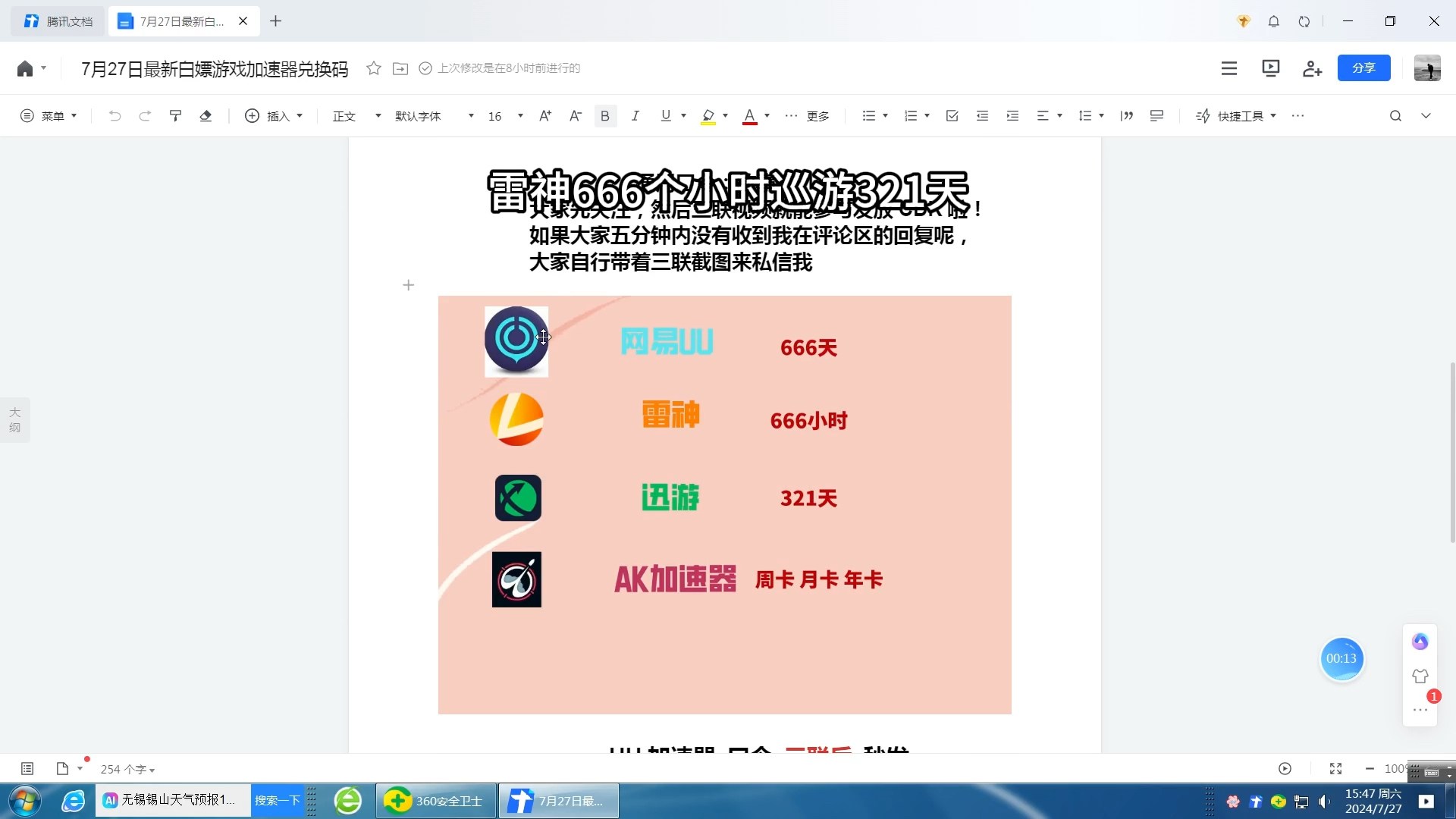Toggle numbered list
Screen dimensions: 1456x819
click(911, 116)
